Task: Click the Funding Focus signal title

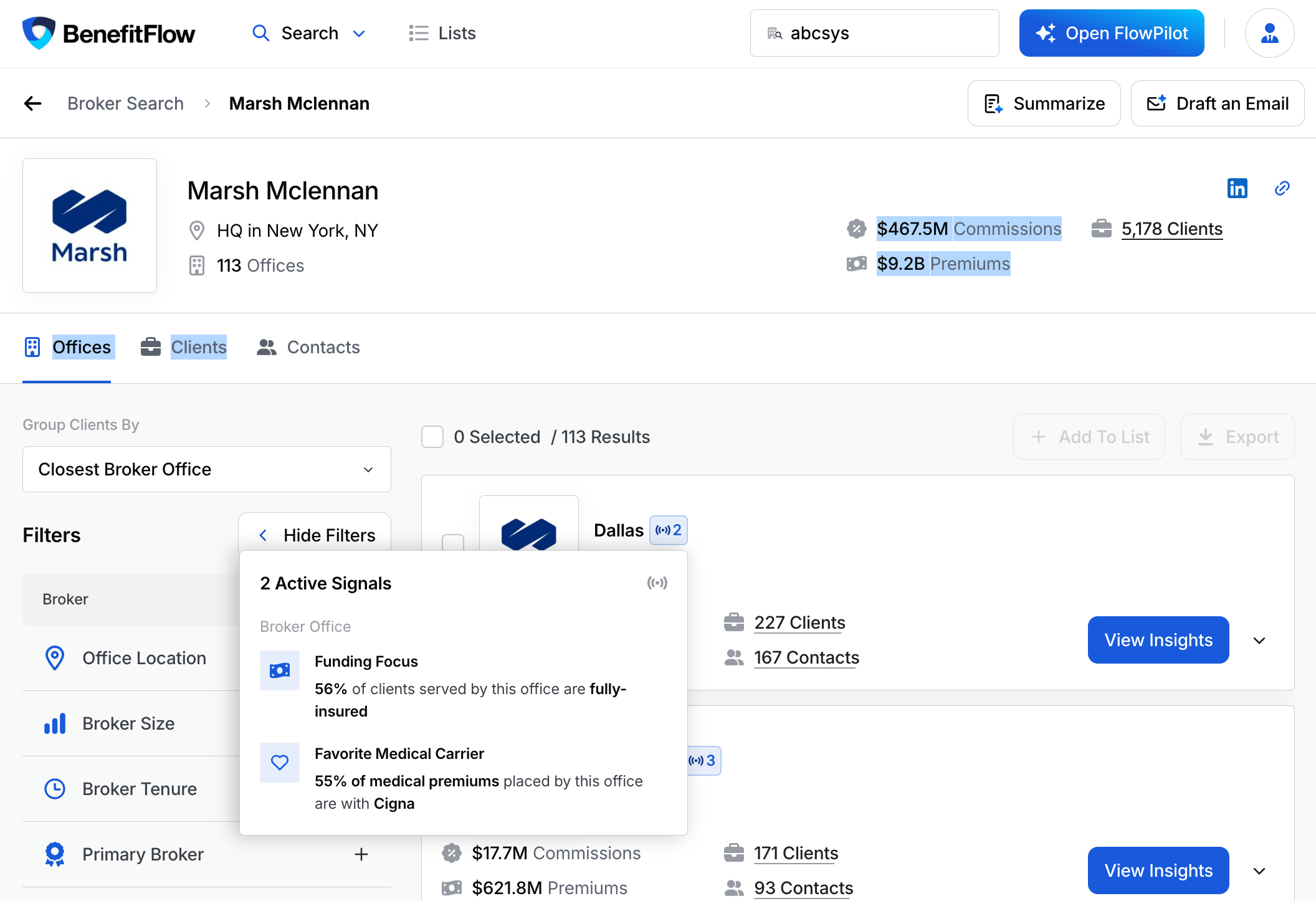Action: click(366, 661)
